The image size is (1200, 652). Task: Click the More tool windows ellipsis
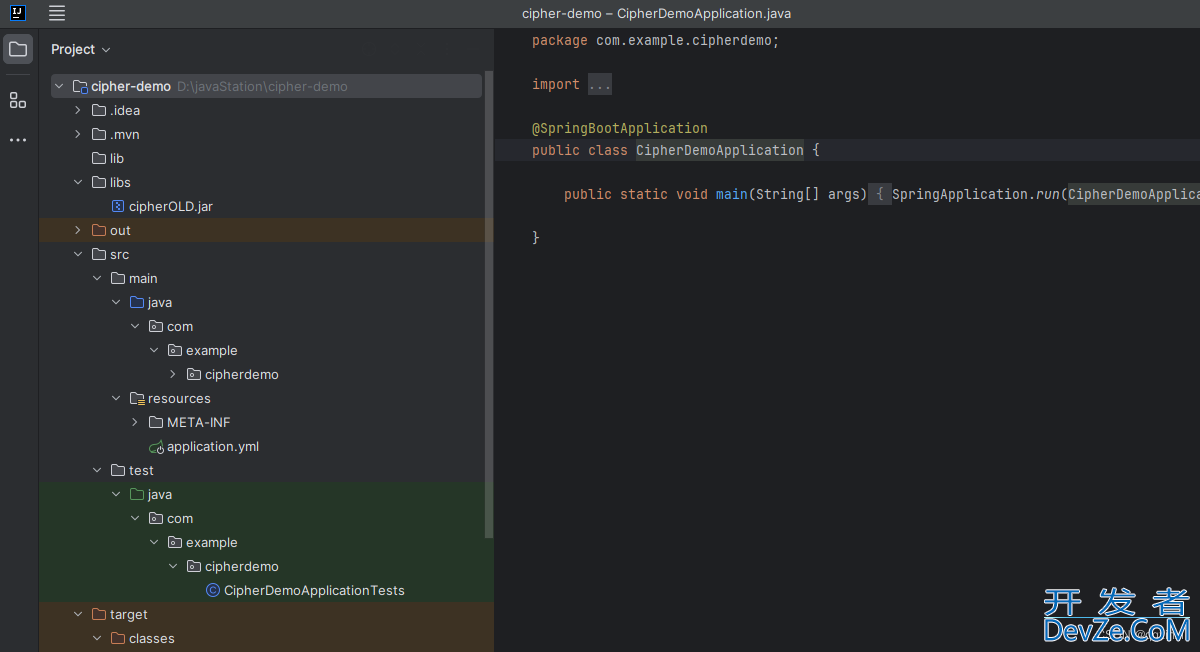[x=18, y=140]
